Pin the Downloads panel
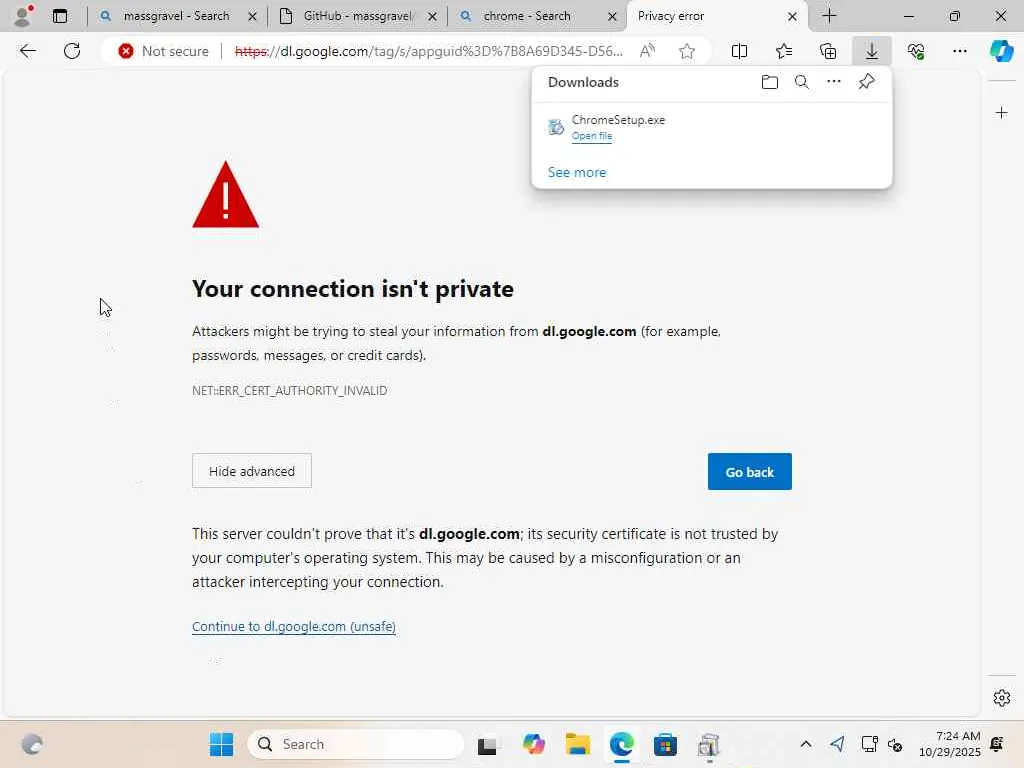Image resolution: width=1024 pixels, height=768 pixels. [x=866, y=82]
